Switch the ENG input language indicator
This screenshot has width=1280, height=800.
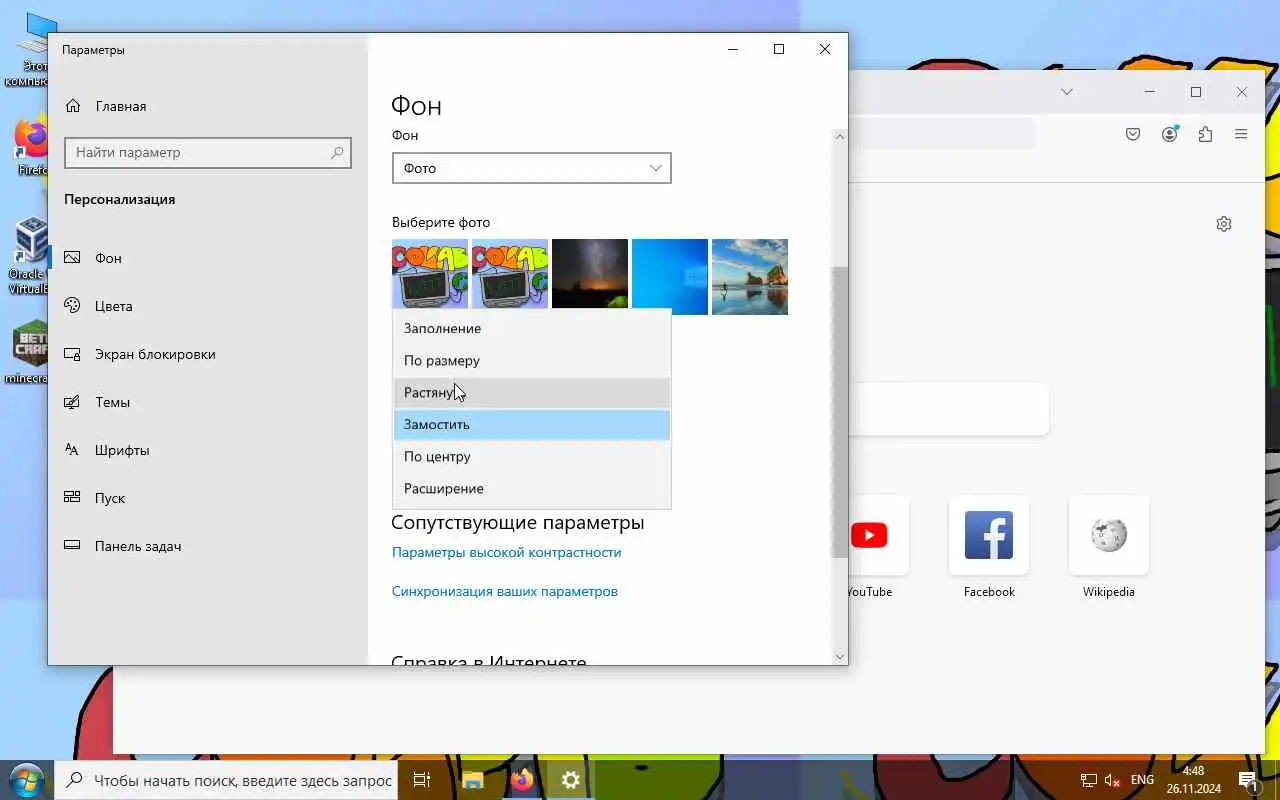1142,780
